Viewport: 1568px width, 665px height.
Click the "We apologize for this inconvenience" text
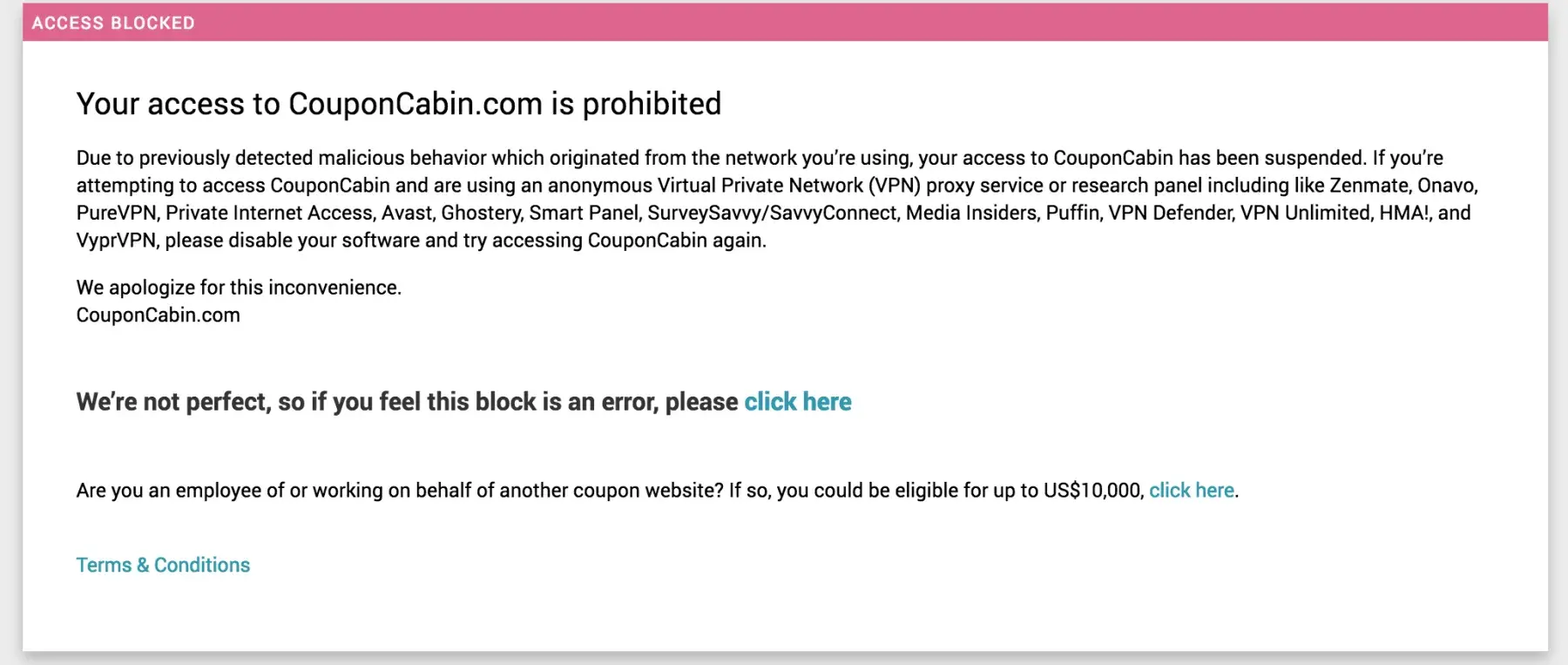[x=239, y=288]
